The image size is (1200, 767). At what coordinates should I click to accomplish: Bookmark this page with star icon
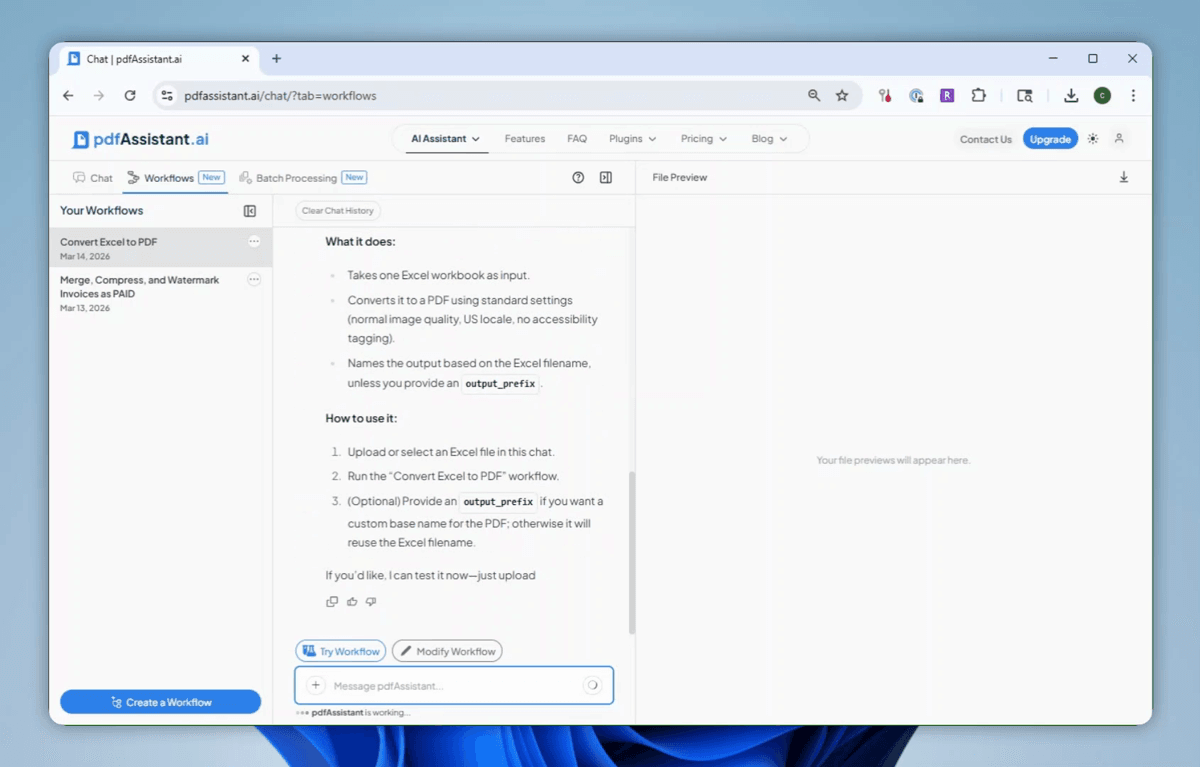click(842, 96)
